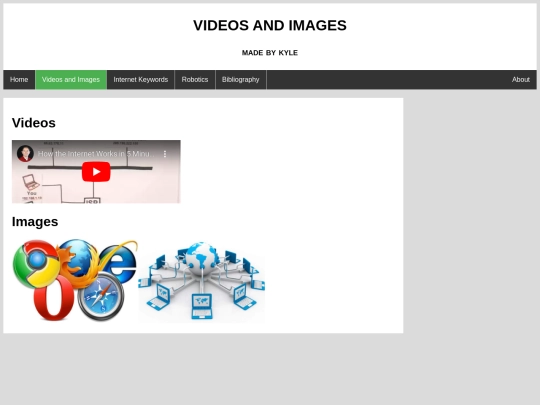Select the Videos and Images nav tab
This screenshot has width=540, height=405.
tap(71, 80)
